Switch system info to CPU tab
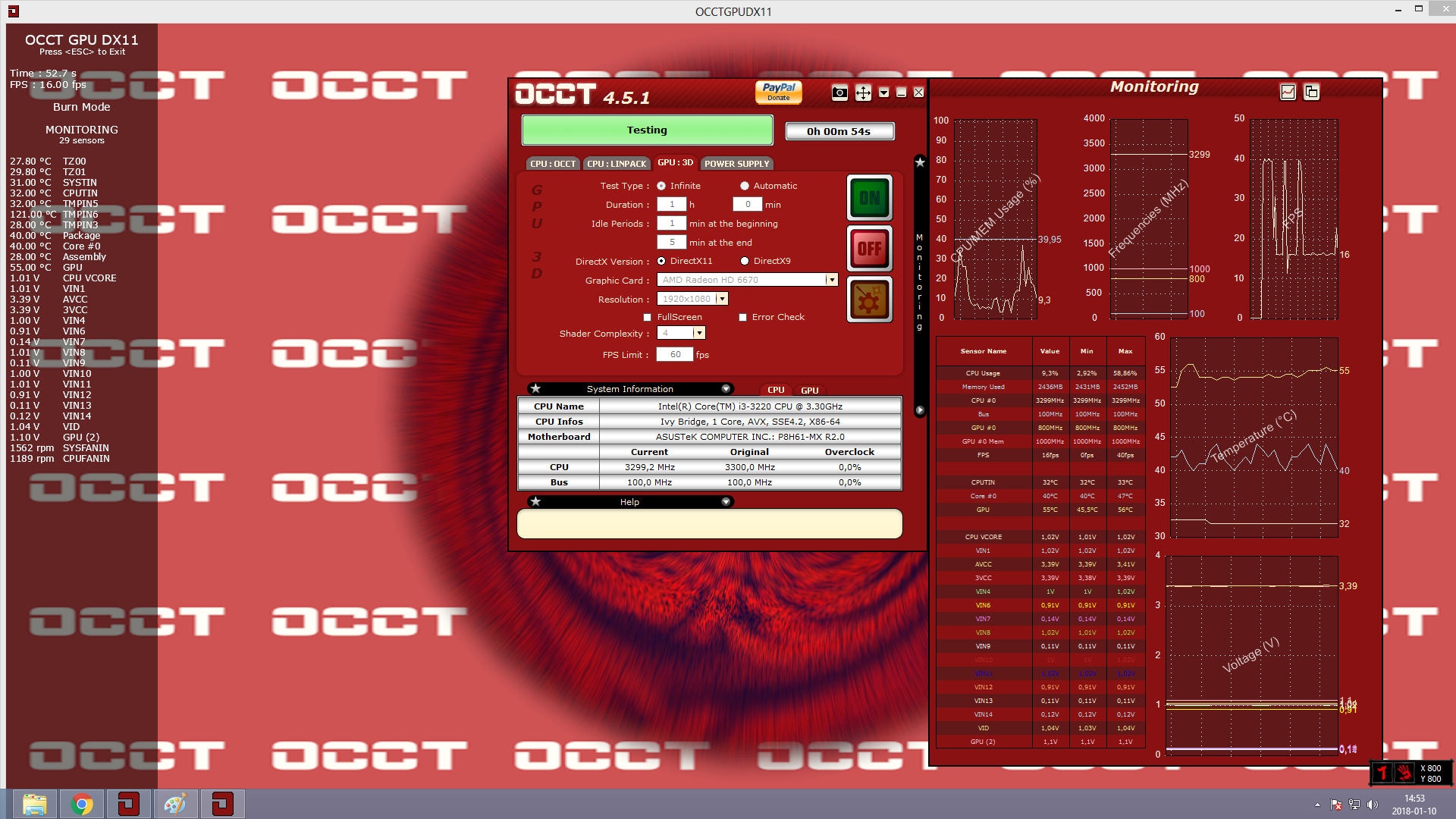 coord(776,390)
